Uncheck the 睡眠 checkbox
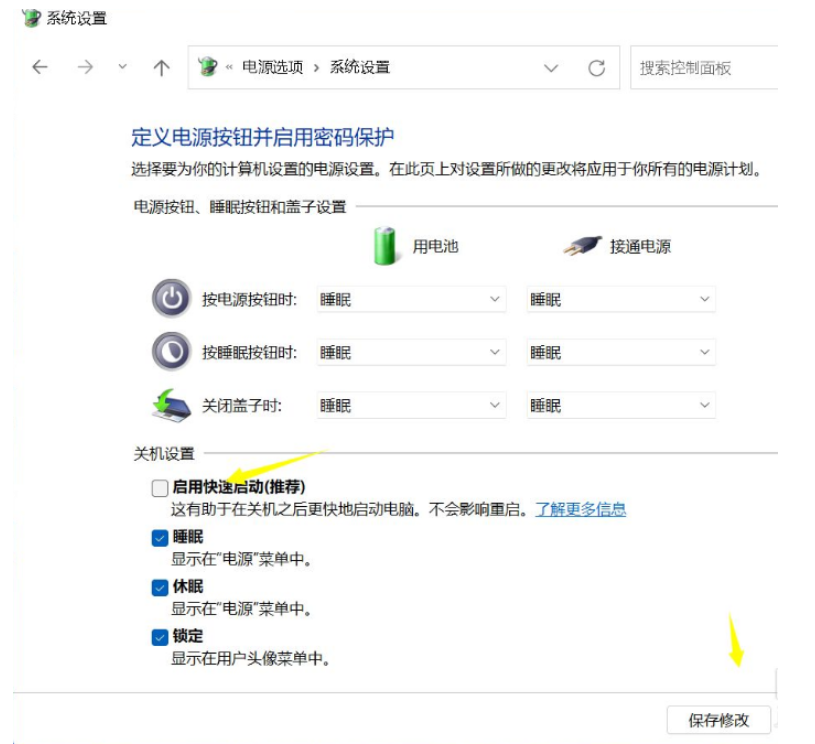 (160, 538)
